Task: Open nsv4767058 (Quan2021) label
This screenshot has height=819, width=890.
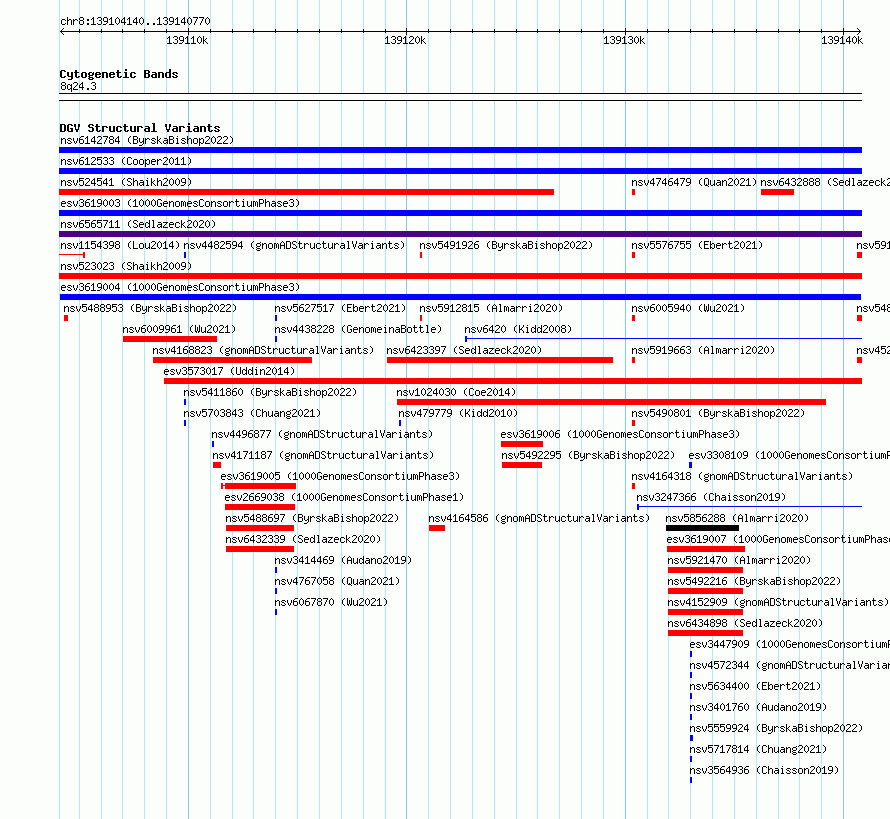Action: coord(337,581)
